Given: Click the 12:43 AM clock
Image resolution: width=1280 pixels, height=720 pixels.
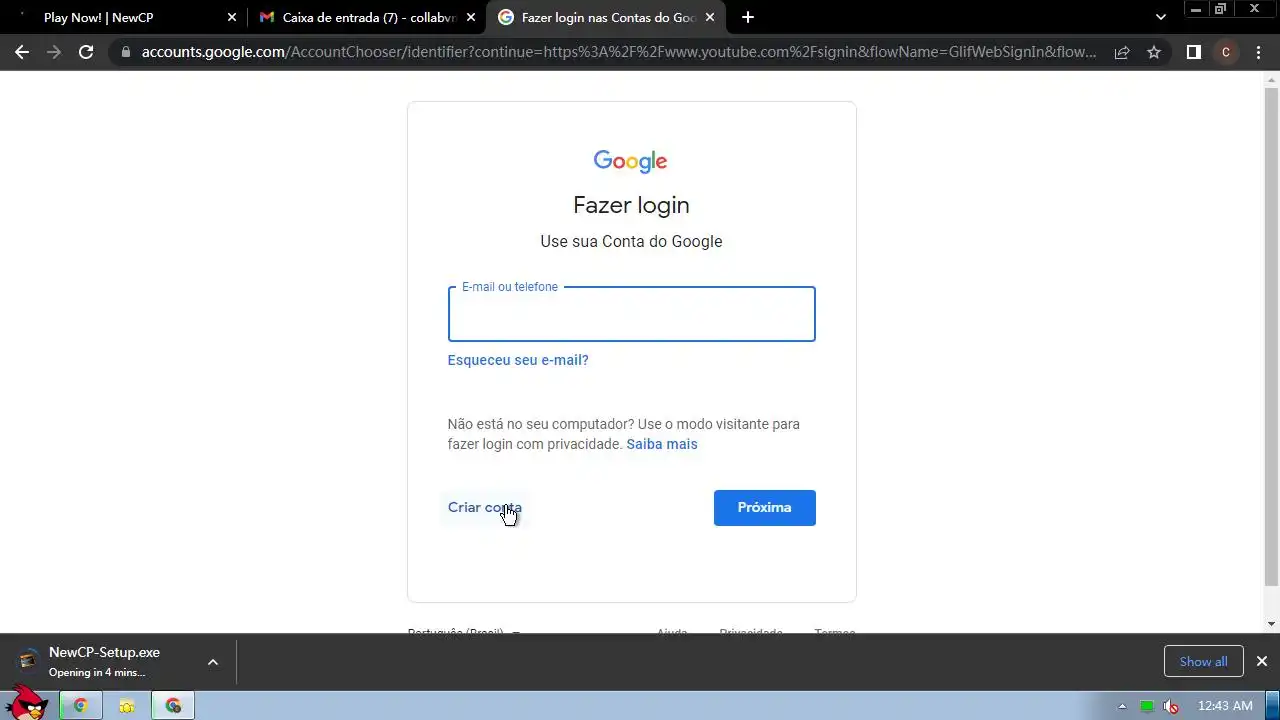Looking at the screenshot, I should (1225, 706).
